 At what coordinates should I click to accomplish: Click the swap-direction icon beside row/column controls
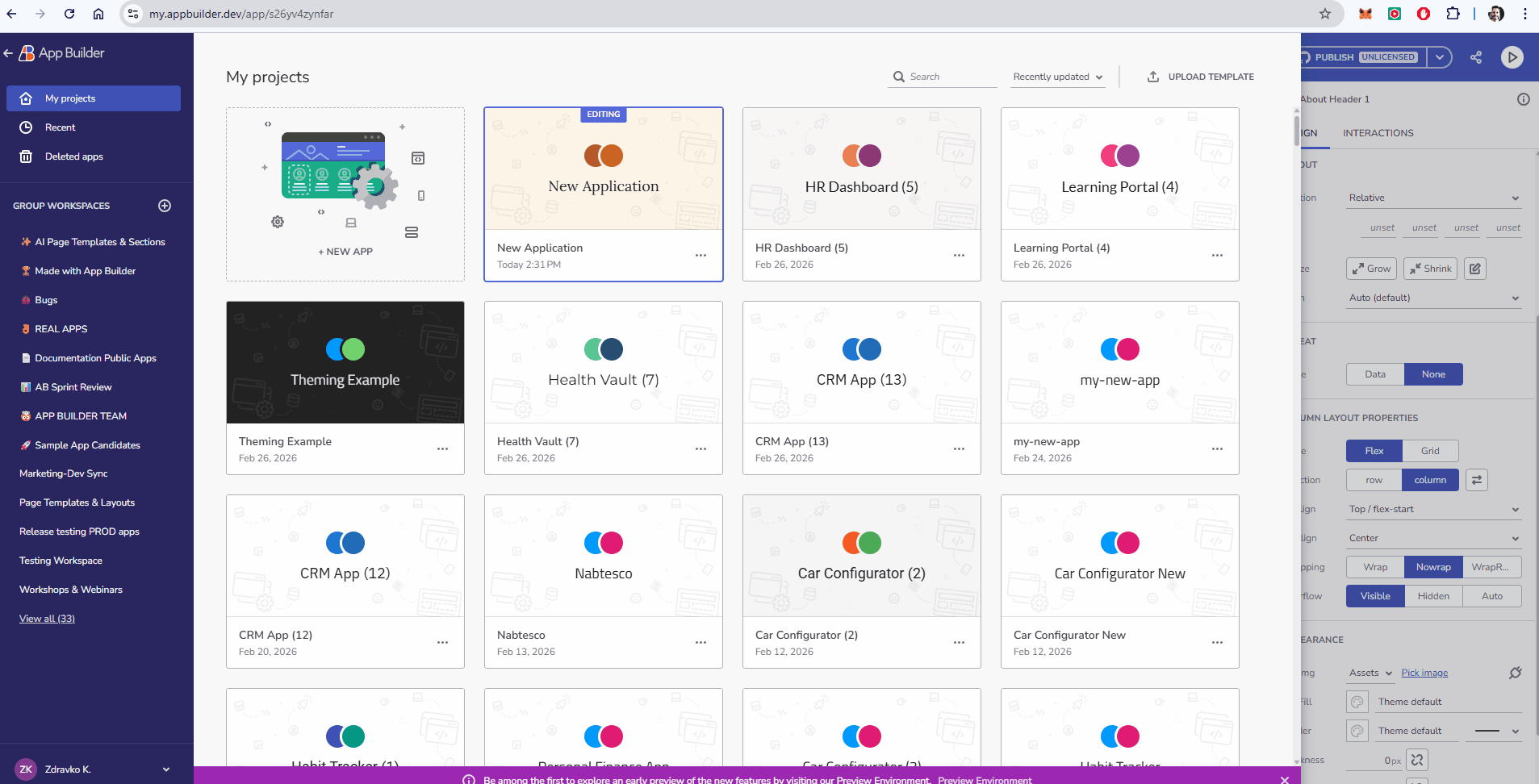click(x=1476, y=479)
